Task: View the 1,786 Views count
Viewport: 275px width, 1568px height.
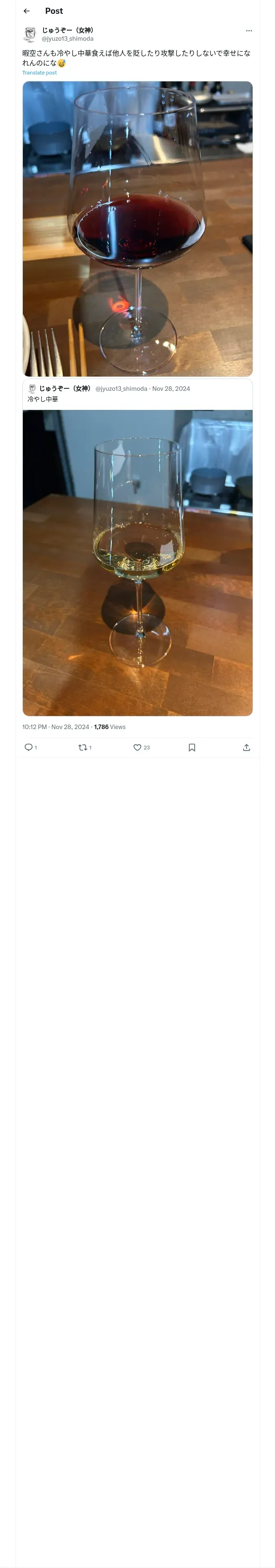Action: pyautogui.click(x=110, y=727)
